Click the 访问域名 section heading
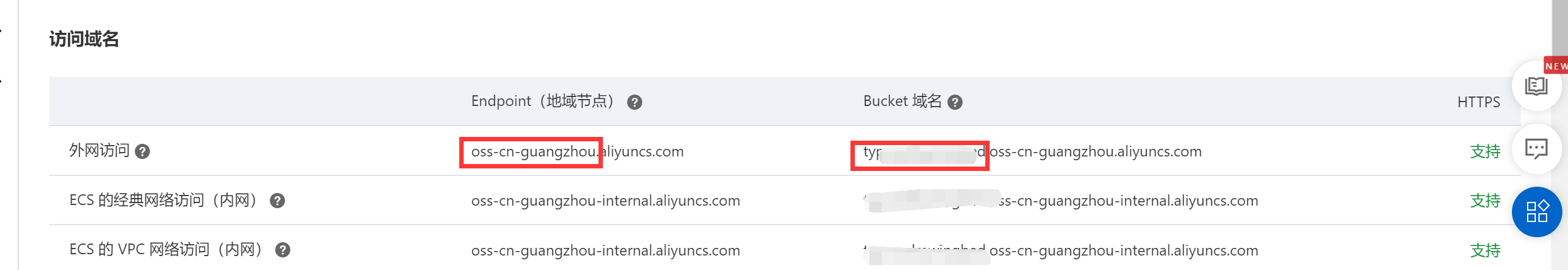This screenshot has height=270, width=1568. pyautogui.click(x=84, y=39)
